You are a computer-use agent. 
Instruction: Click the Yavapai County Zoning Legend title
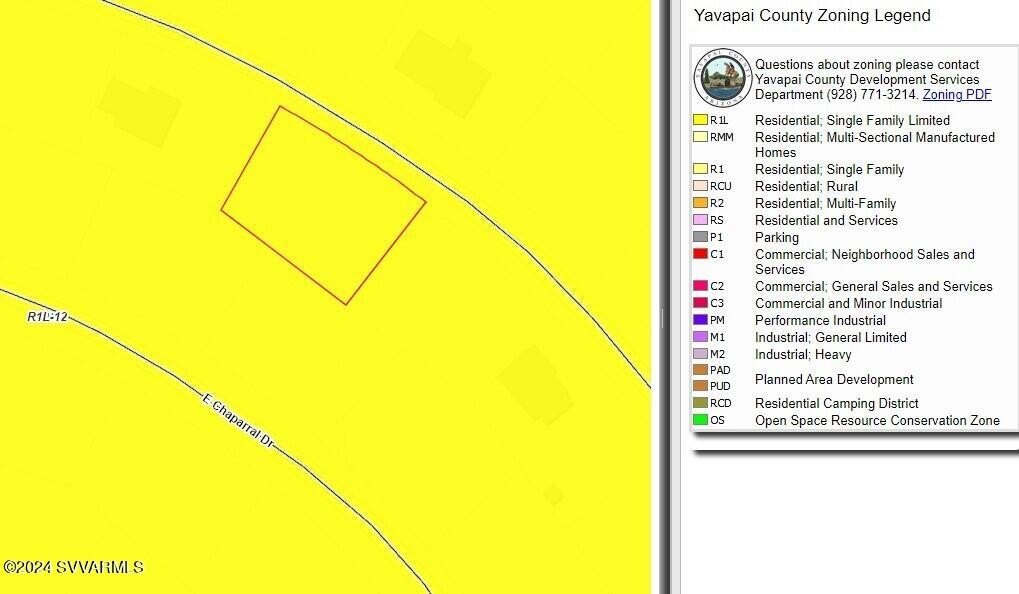point(812,16)
